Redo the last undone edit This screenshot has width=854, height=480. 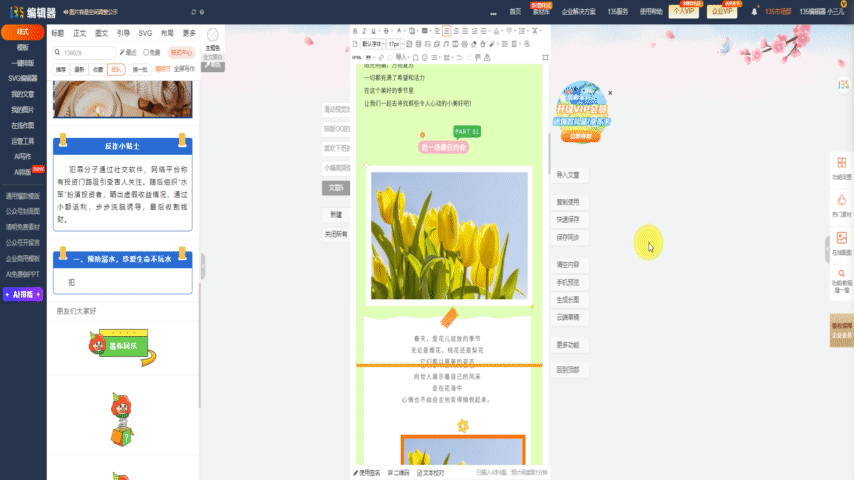pyautogui.click(x=468, y=58)
